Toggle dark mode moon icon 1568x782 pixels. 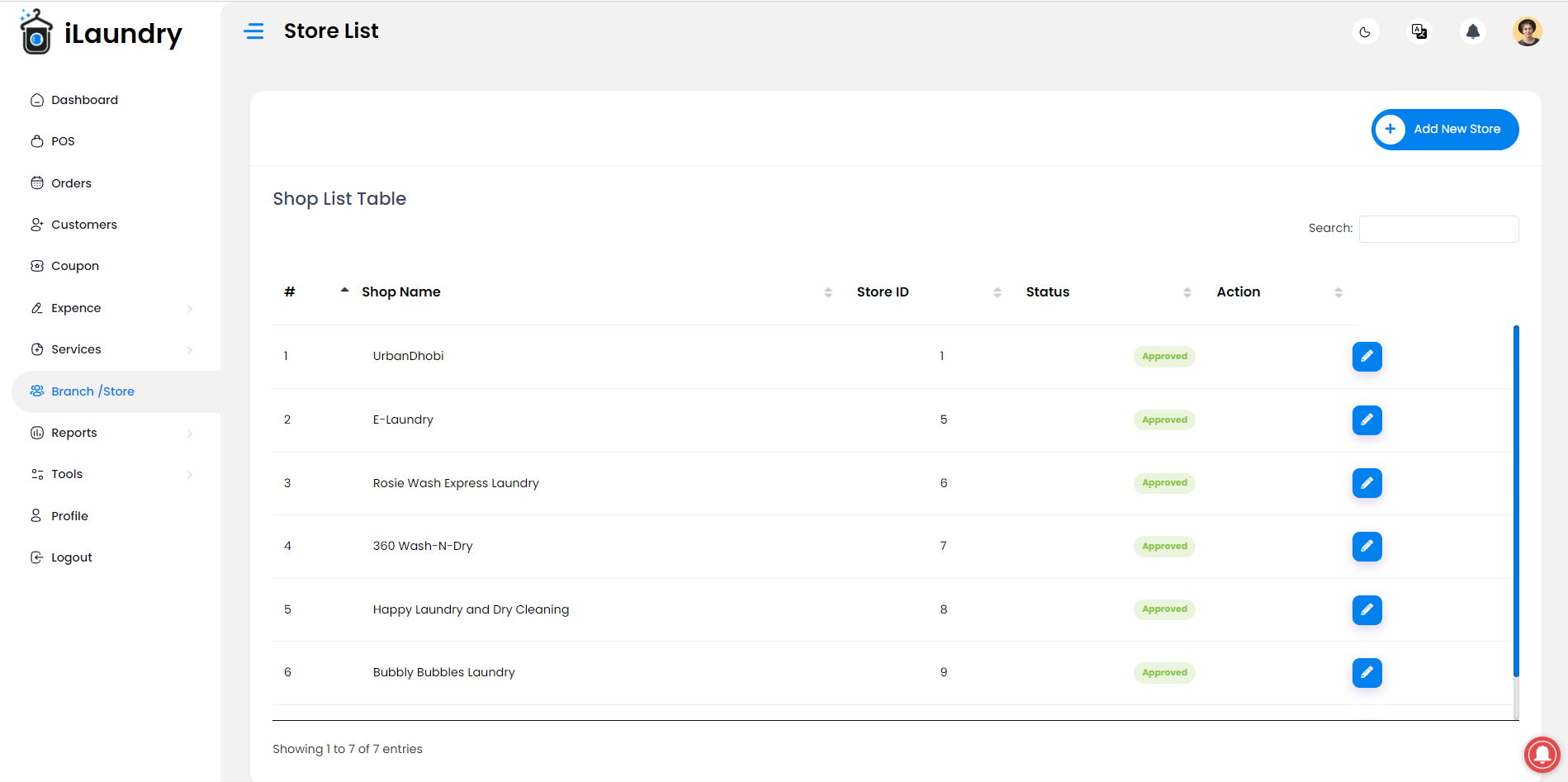[x=1365, y=32]
